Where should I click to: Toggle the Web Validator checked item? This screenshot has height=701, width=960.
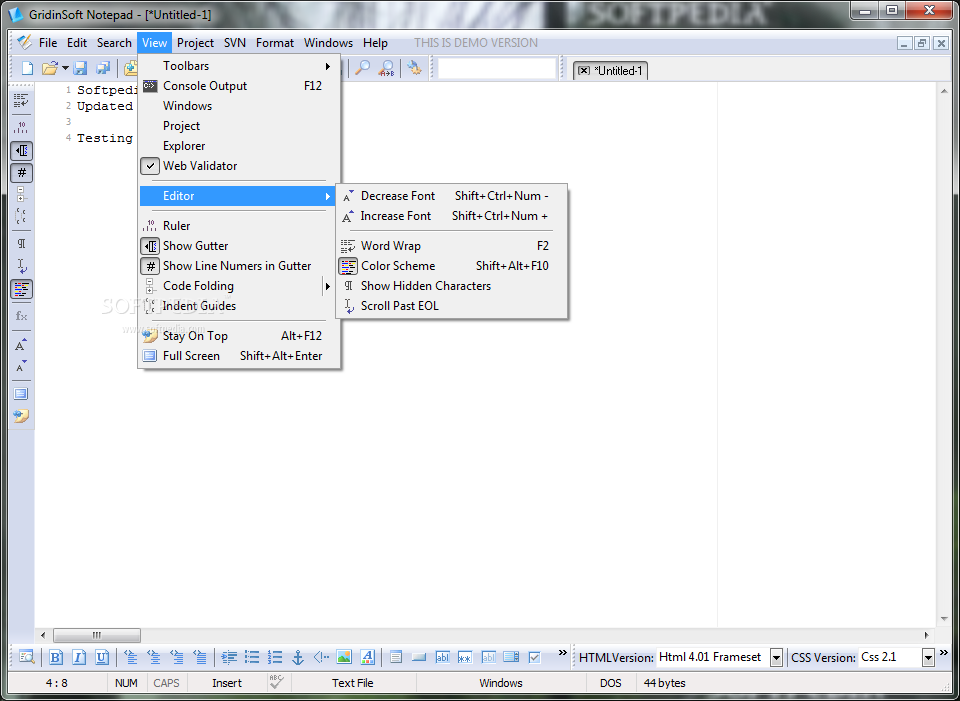click(239, 166)
